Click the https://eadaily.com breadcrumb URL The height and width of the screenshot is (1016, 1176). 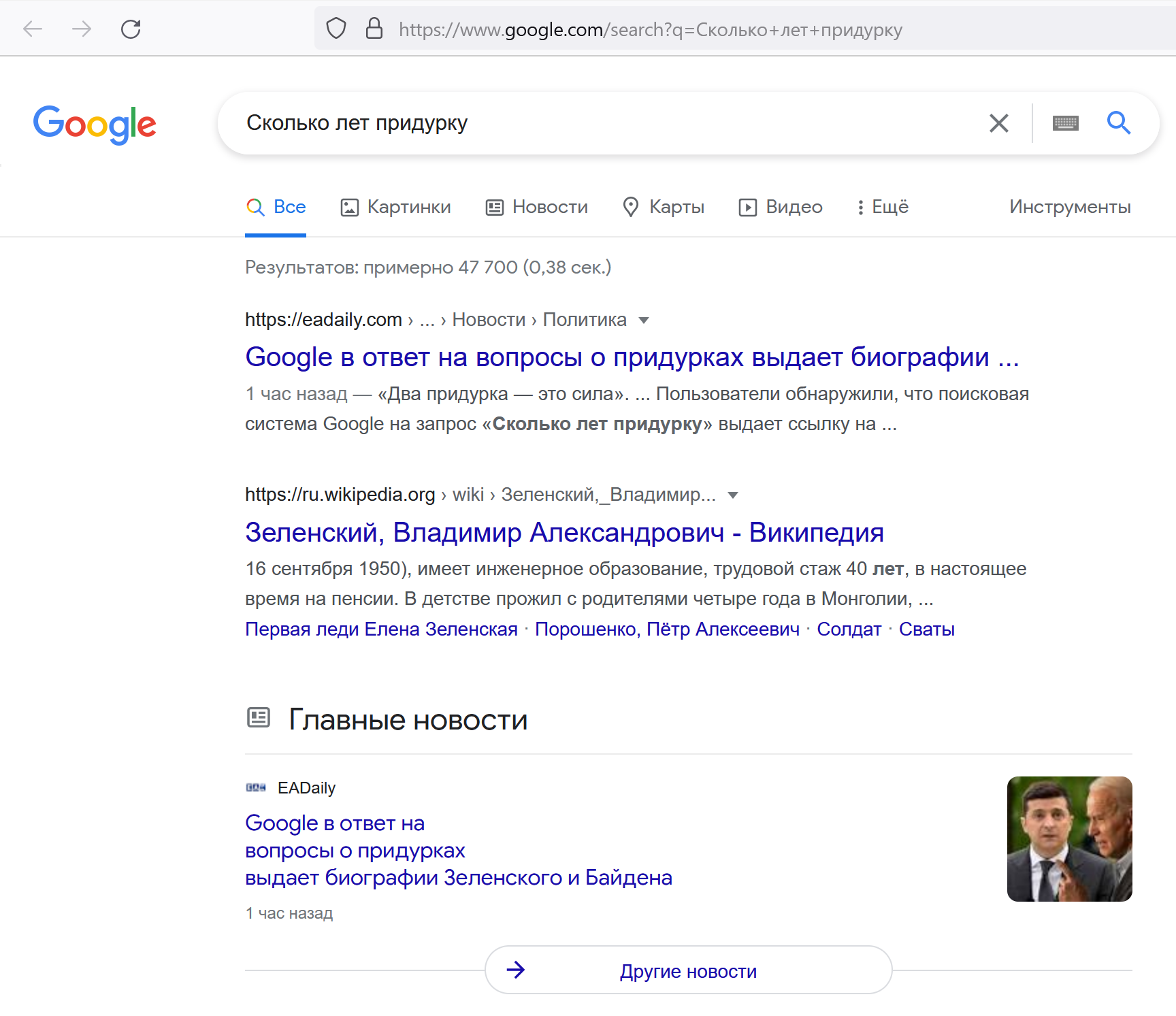click(x=323, y=320)
